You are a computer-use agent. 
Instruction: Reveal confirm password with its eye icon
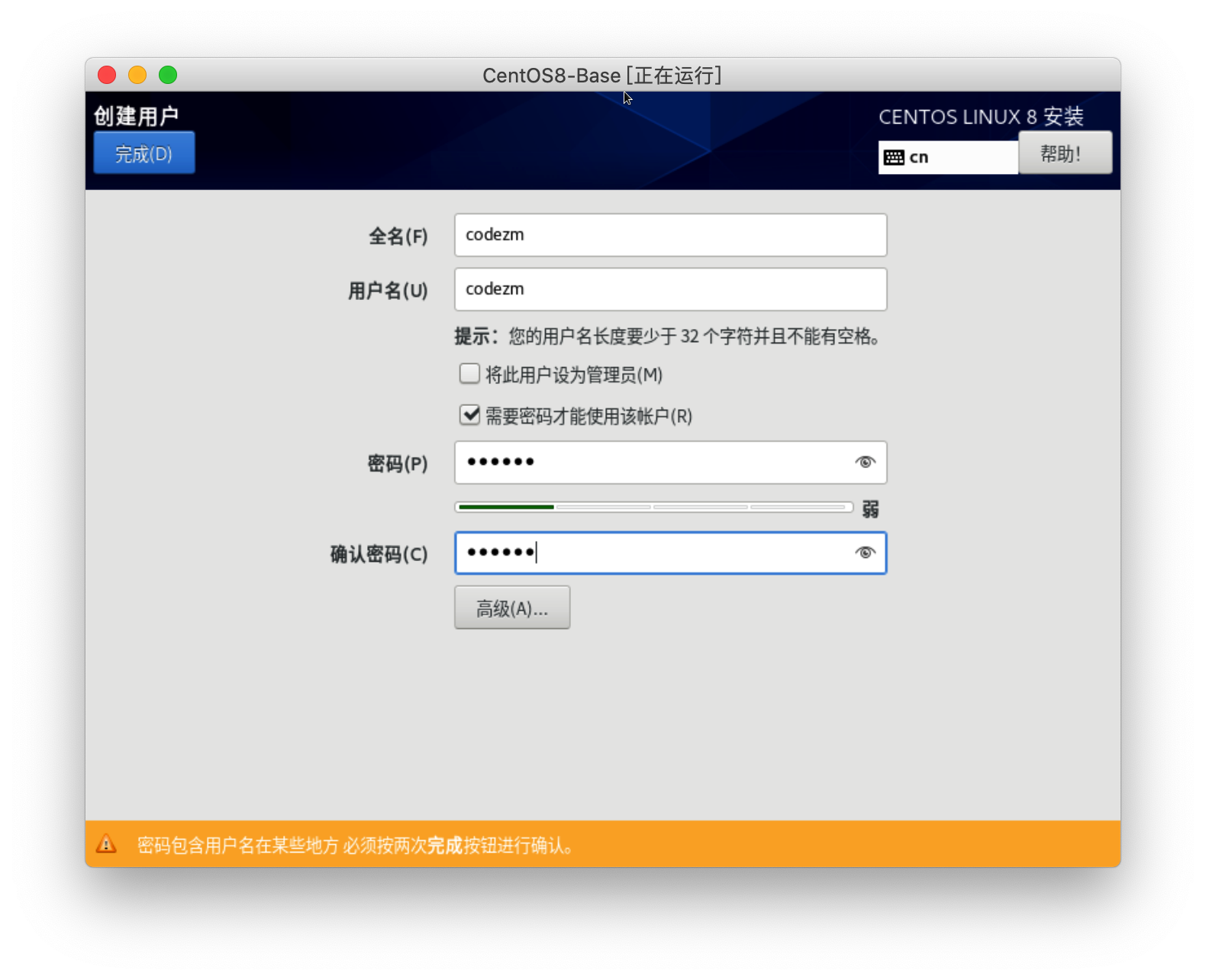tap(865, 553)
